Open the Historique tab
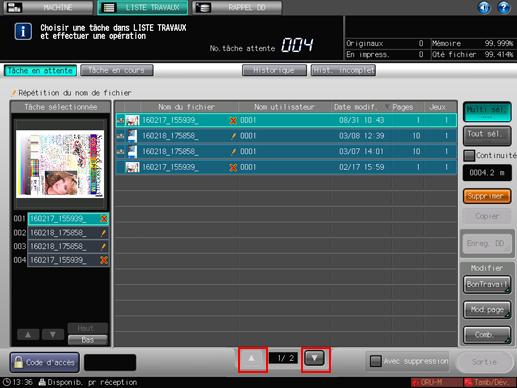The height and width of the screenshot is (388, 517). (274, 71)
